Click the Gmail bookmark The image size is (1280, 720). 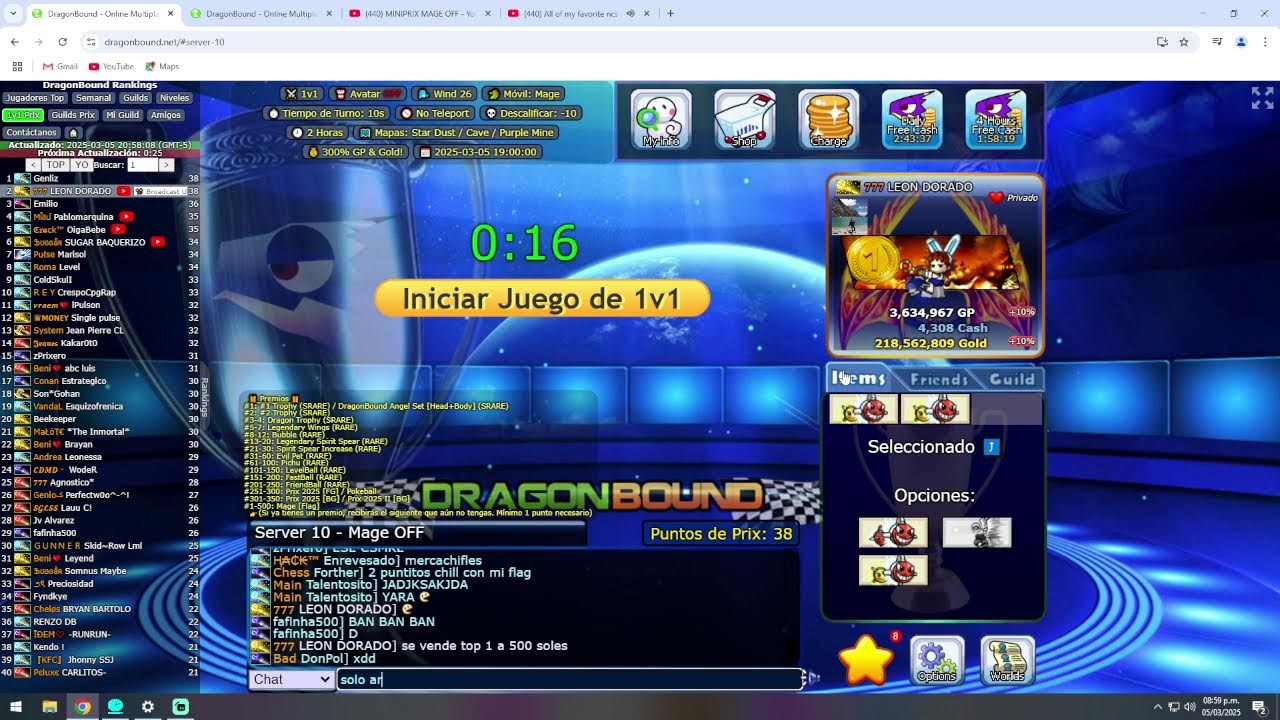(x=60, y=66)
